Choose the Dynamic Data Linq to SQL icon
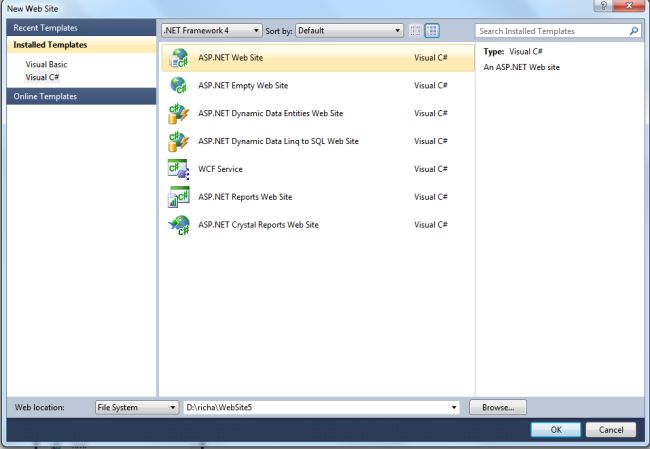This screenshot has width=650, height=449. point(179,141)
